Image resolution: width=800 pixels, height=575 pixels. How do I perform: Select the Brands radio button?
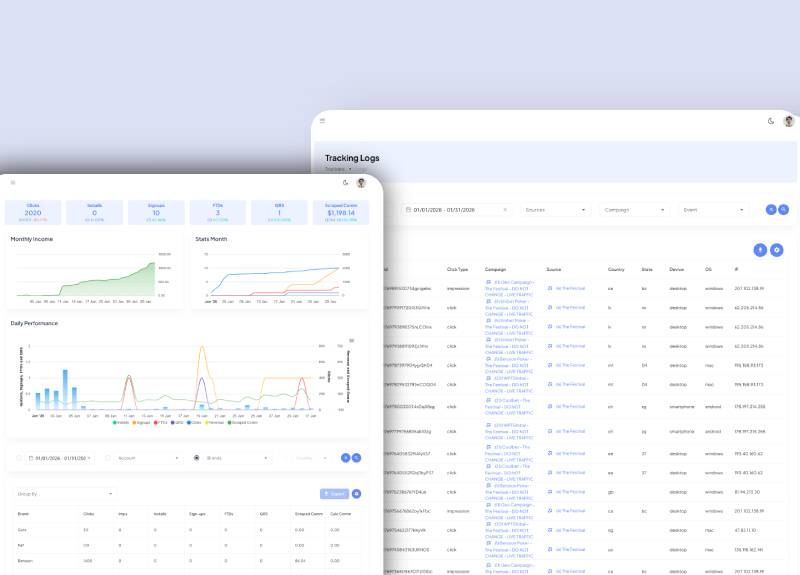[196, 457]
